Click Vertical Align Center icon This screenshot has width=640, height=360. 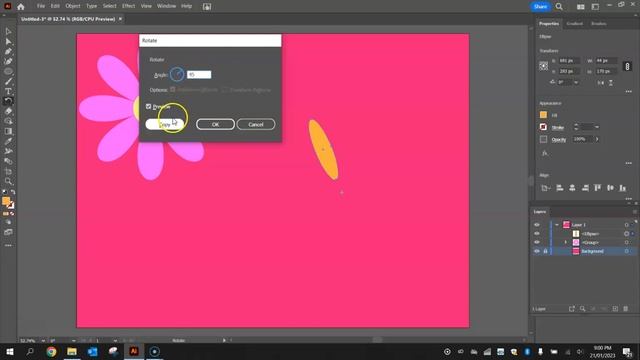[x=610, y=188]
